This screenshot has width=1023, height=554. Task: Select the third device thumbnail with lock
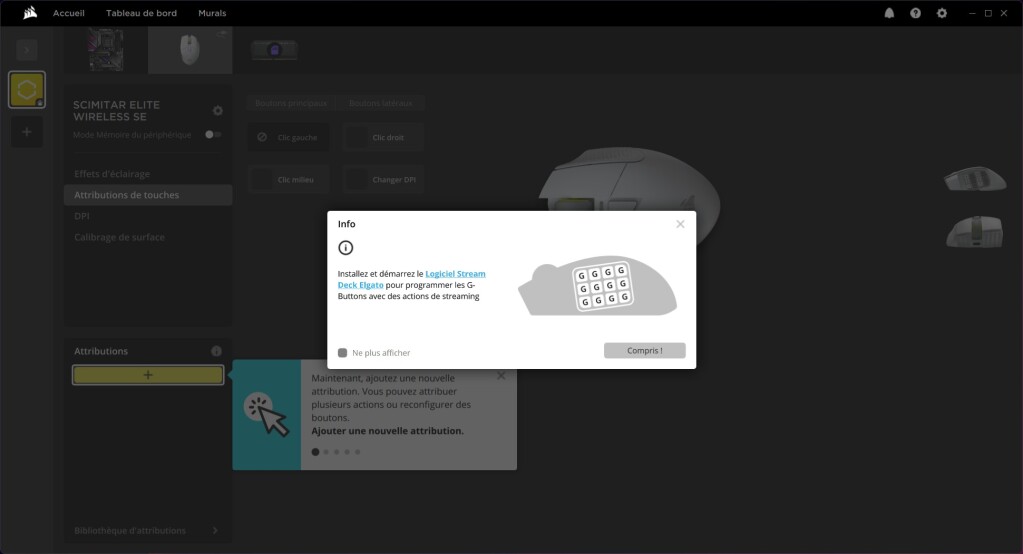pyautogui.click(x=275, y=50)
